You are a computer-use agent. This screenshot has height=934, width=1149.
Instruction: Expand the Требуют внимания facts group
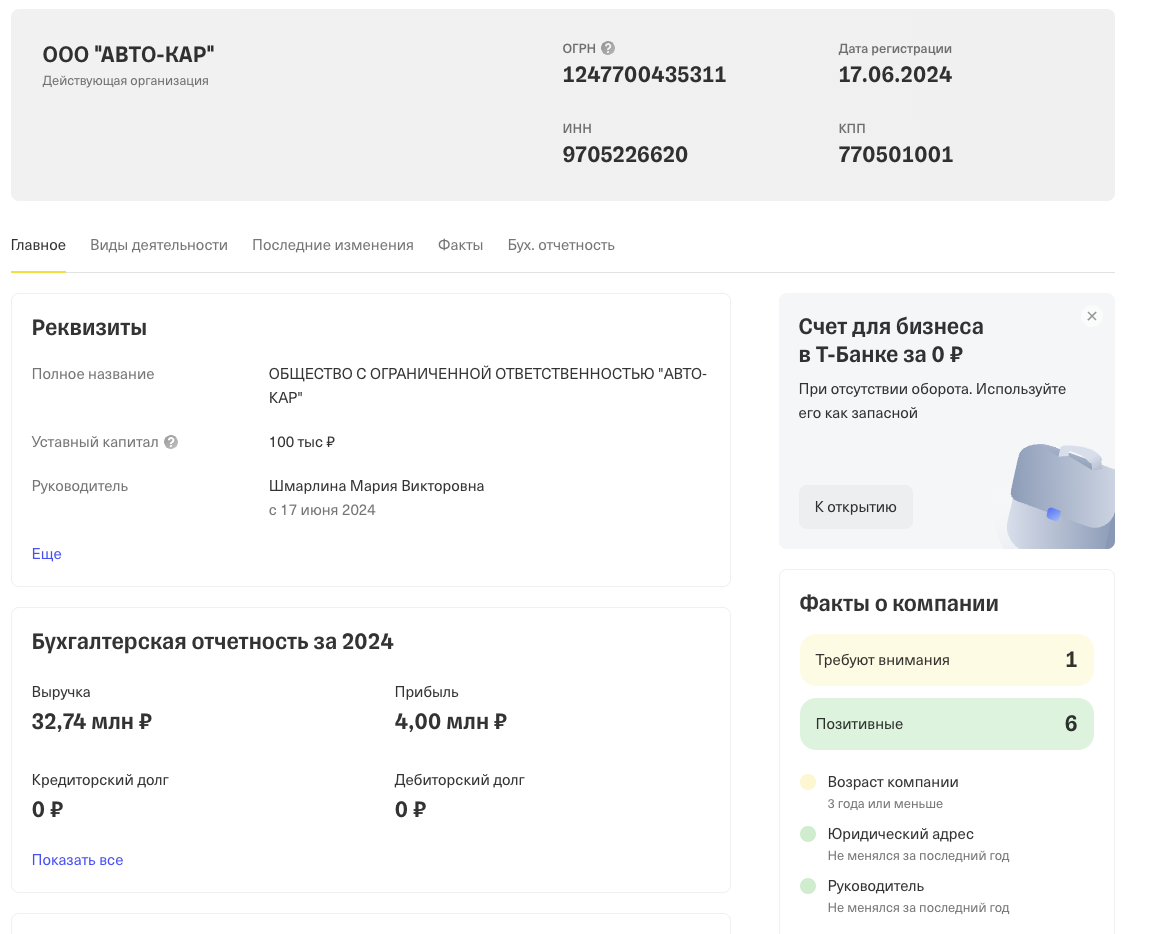pyautogui.click(x=946, y=660)
